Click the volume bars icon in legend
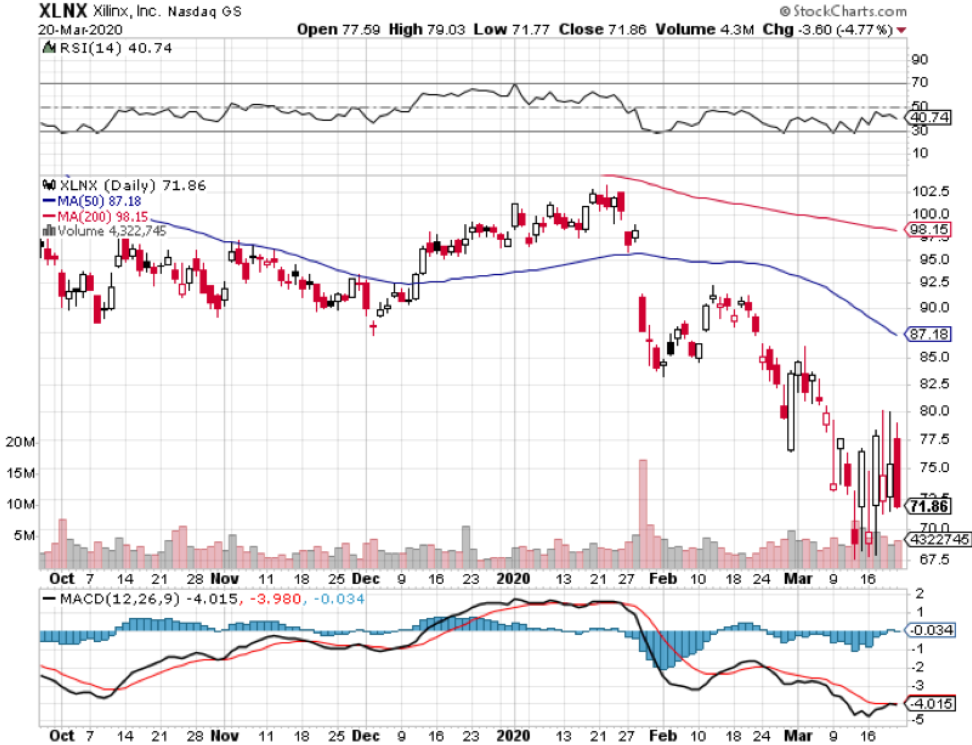The width and height of the screenshot is (972, 745). click(48, 231)
